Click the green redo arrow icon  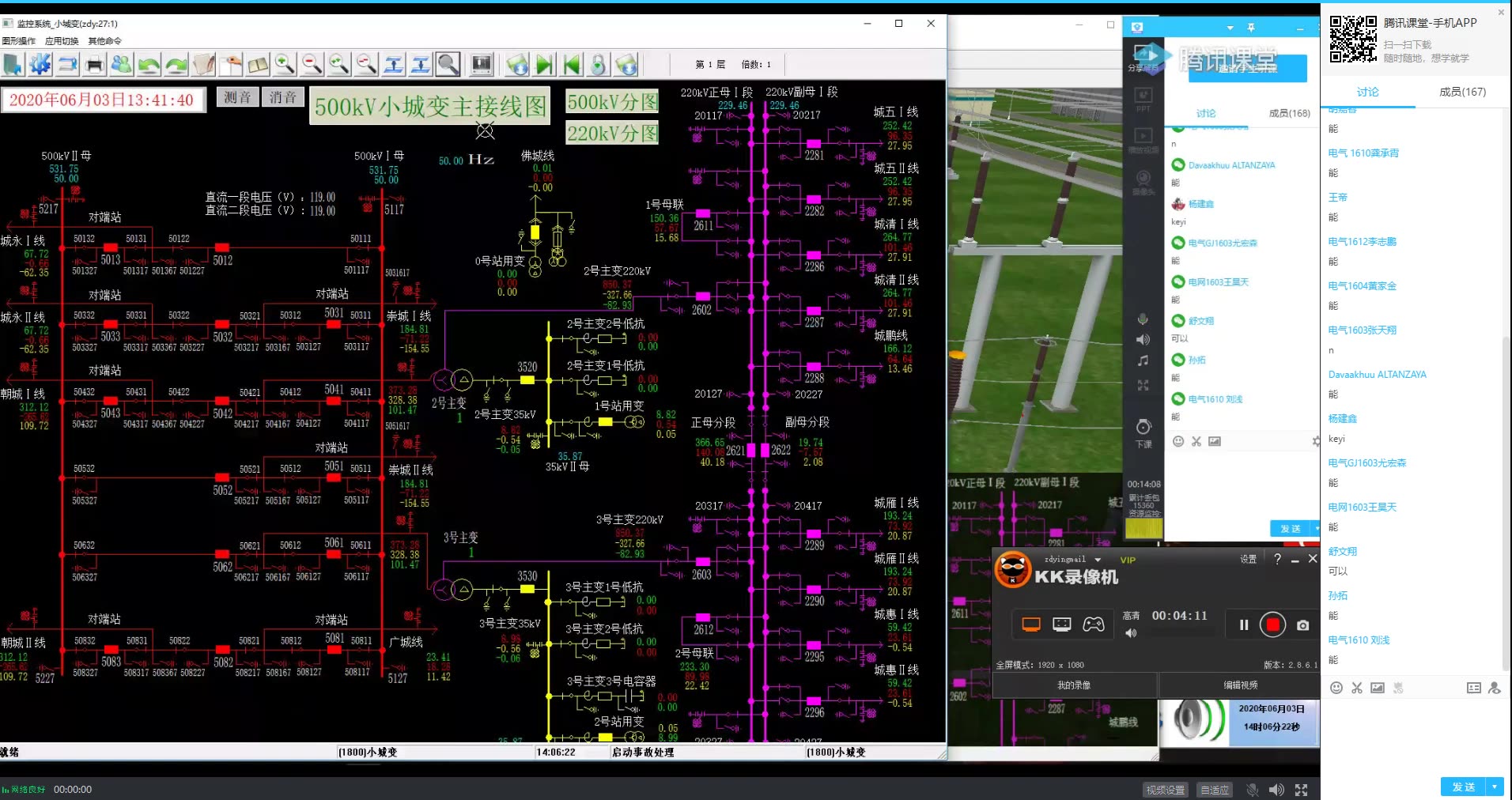[x=176, y=65]
